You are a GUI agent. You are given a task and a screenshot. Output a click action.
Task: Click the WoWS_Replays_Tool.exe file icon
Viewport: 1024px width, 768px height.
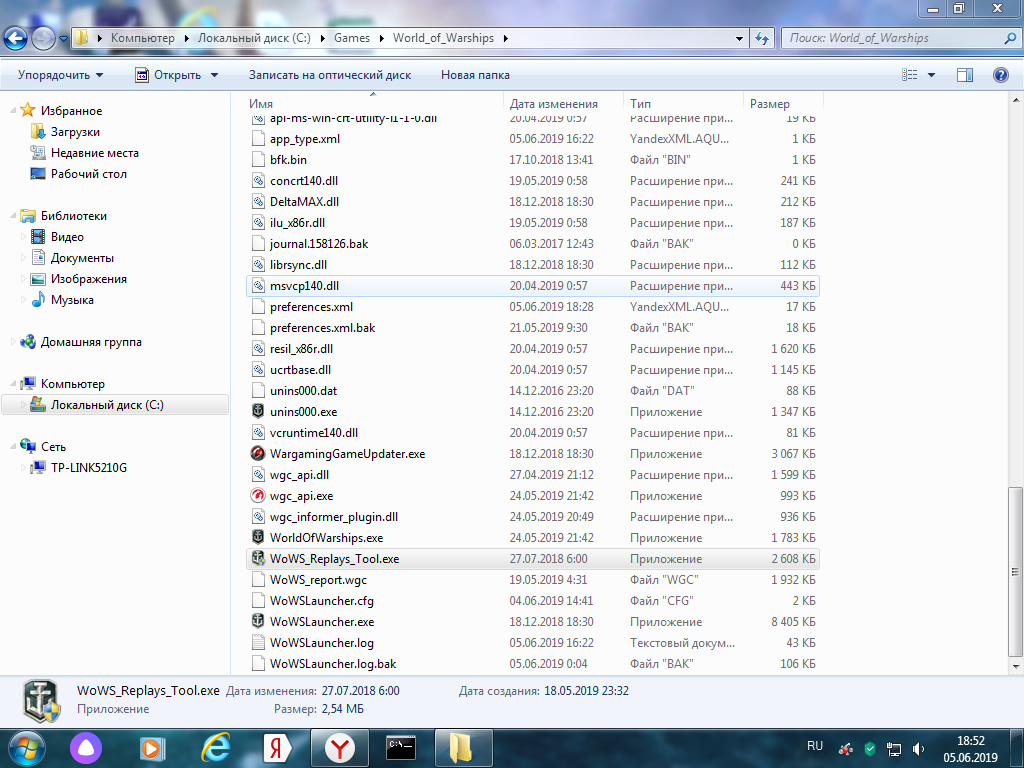258,558
